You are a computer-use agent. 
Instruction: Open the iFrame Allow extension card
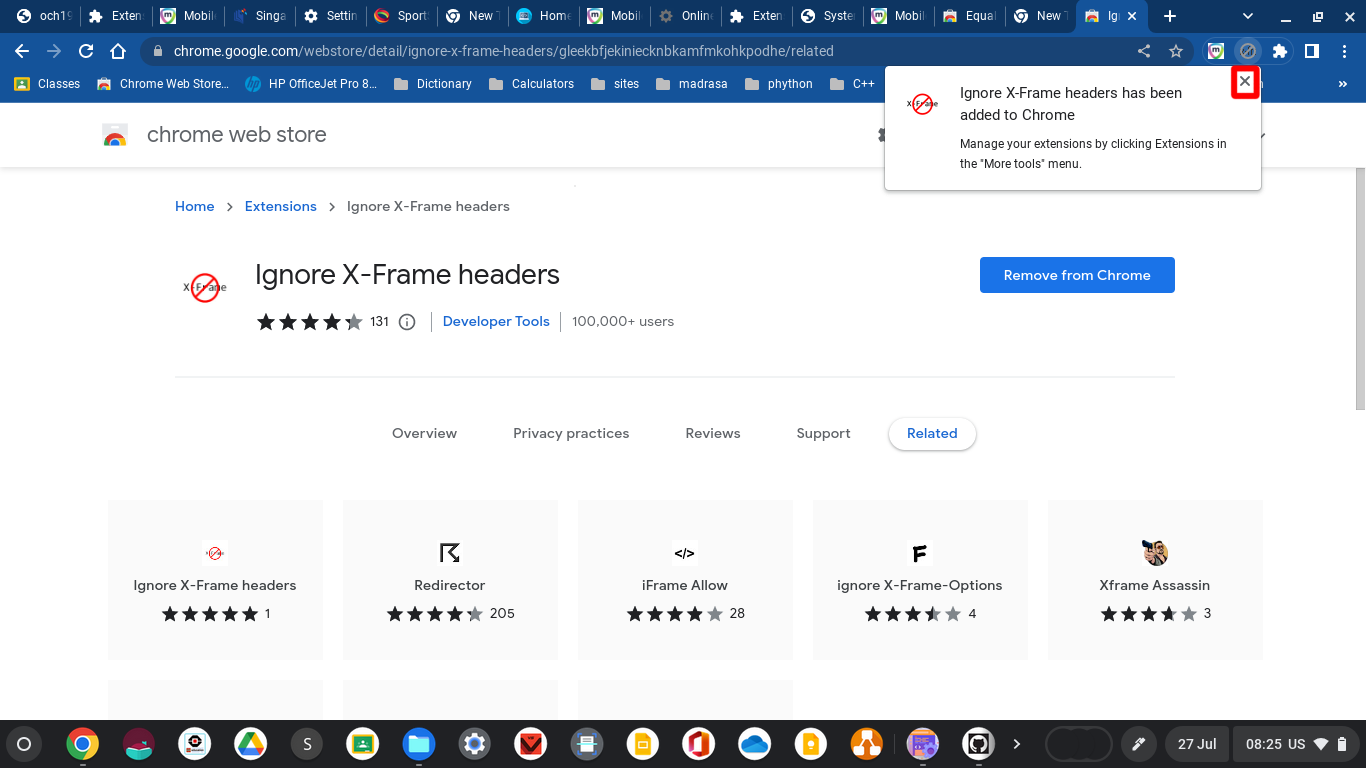click(x=685, y=580)
